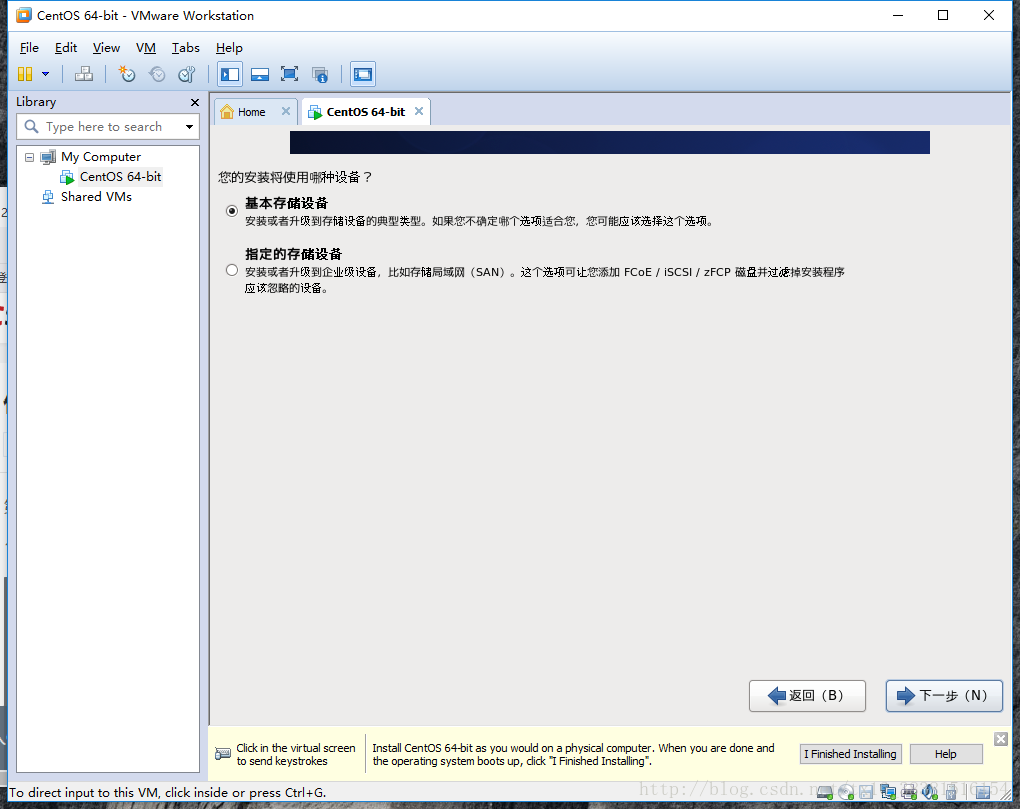Toggle the thumbnail bar view
This screenshot has height=809, width=1020.
(x=260, y=74)
